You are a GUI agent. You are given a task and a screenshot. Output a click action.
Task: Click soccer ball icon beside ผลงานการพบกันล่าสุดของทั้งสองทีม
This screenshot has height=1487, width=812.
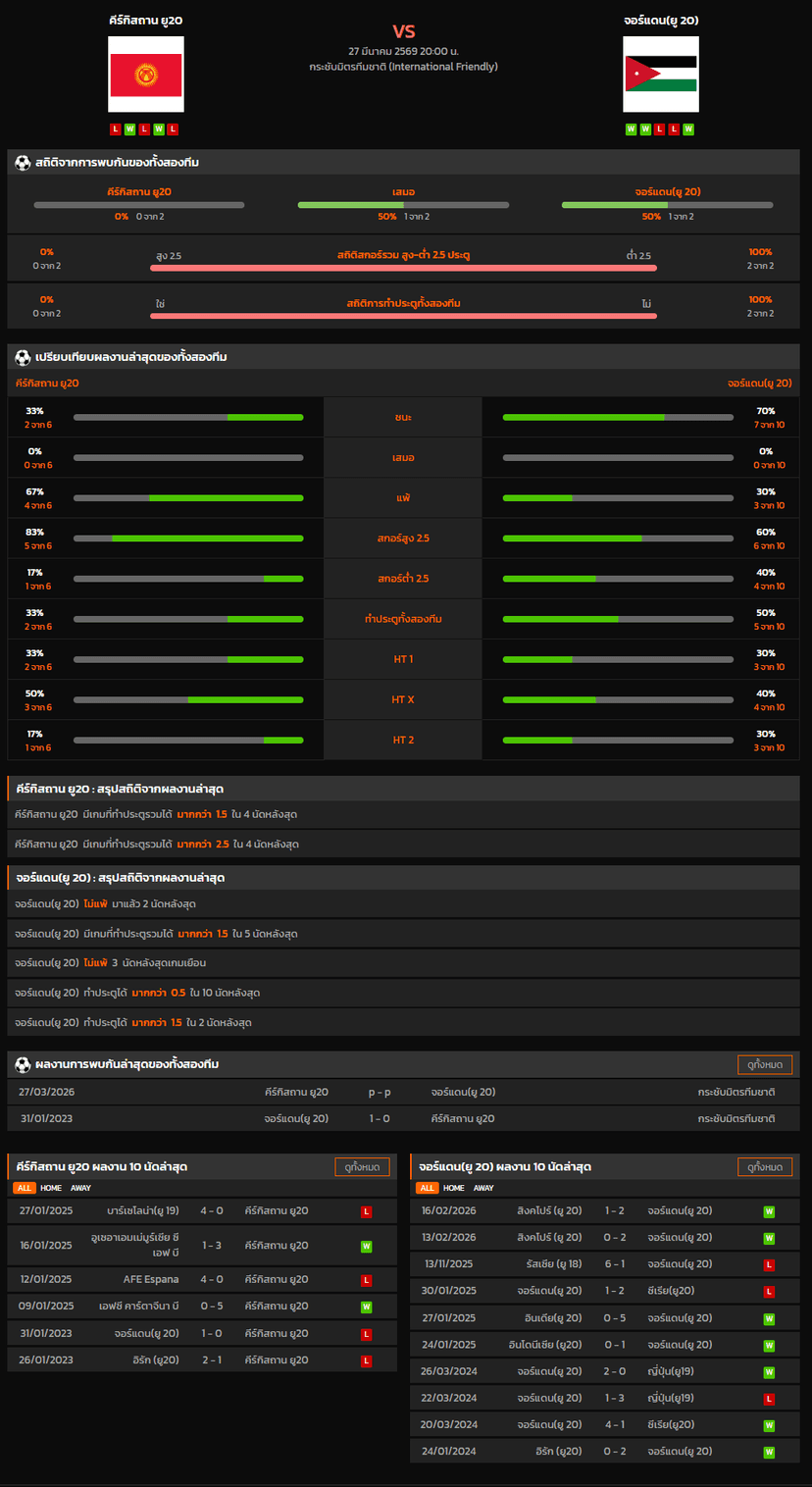(23, 1064)
